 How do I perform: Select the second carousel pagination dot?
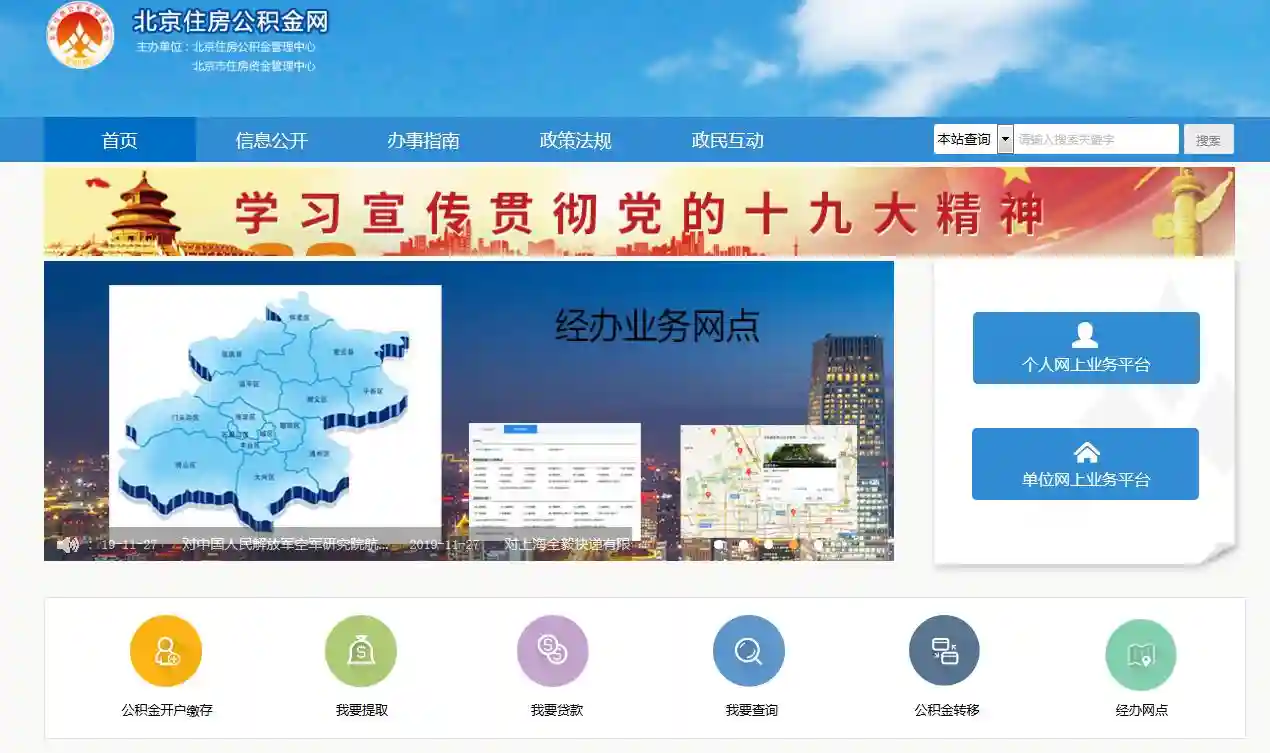tap(746, 546)
